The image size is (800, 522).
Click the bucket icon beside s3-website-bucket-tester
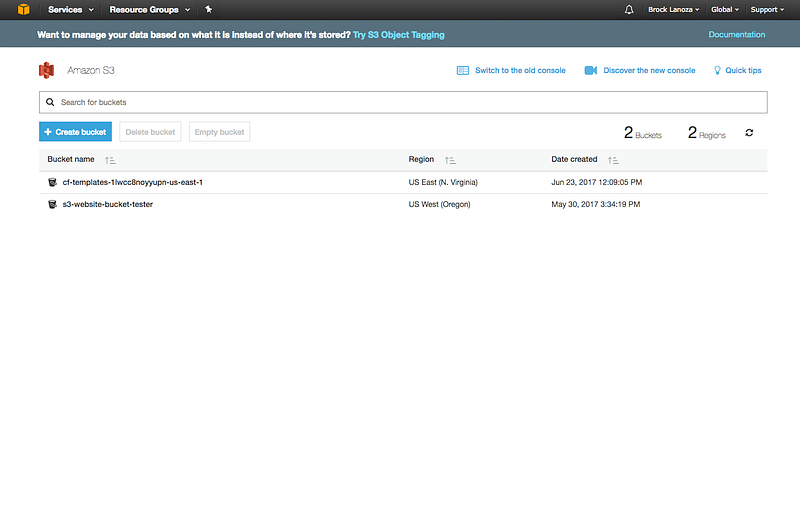52,204
